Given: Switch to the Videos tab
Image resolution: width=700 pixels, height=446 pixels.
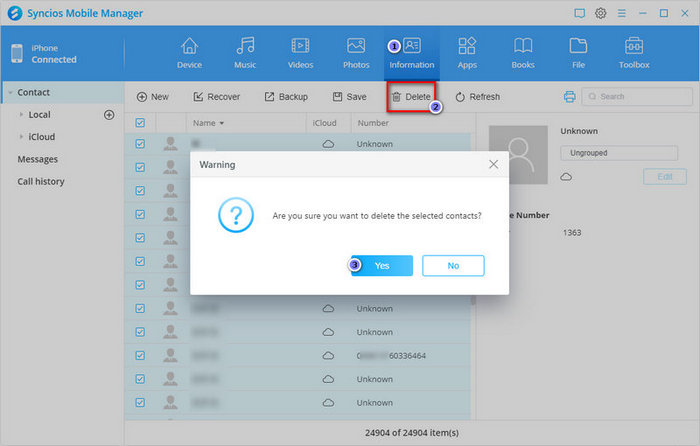Looking at the screenshot, I should [x=300, y=53].
